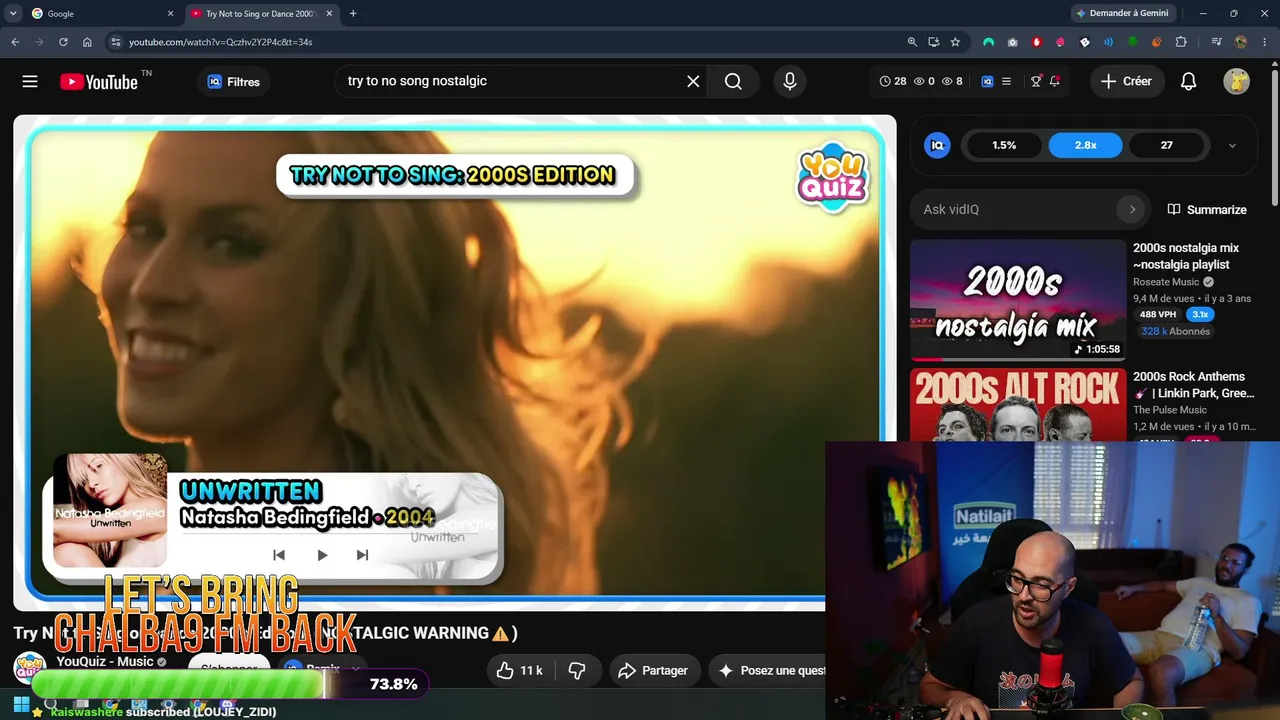Like the video with 11 k likes
The image size is (1280, 720).
pyautogui.click(x=521, y=671)
